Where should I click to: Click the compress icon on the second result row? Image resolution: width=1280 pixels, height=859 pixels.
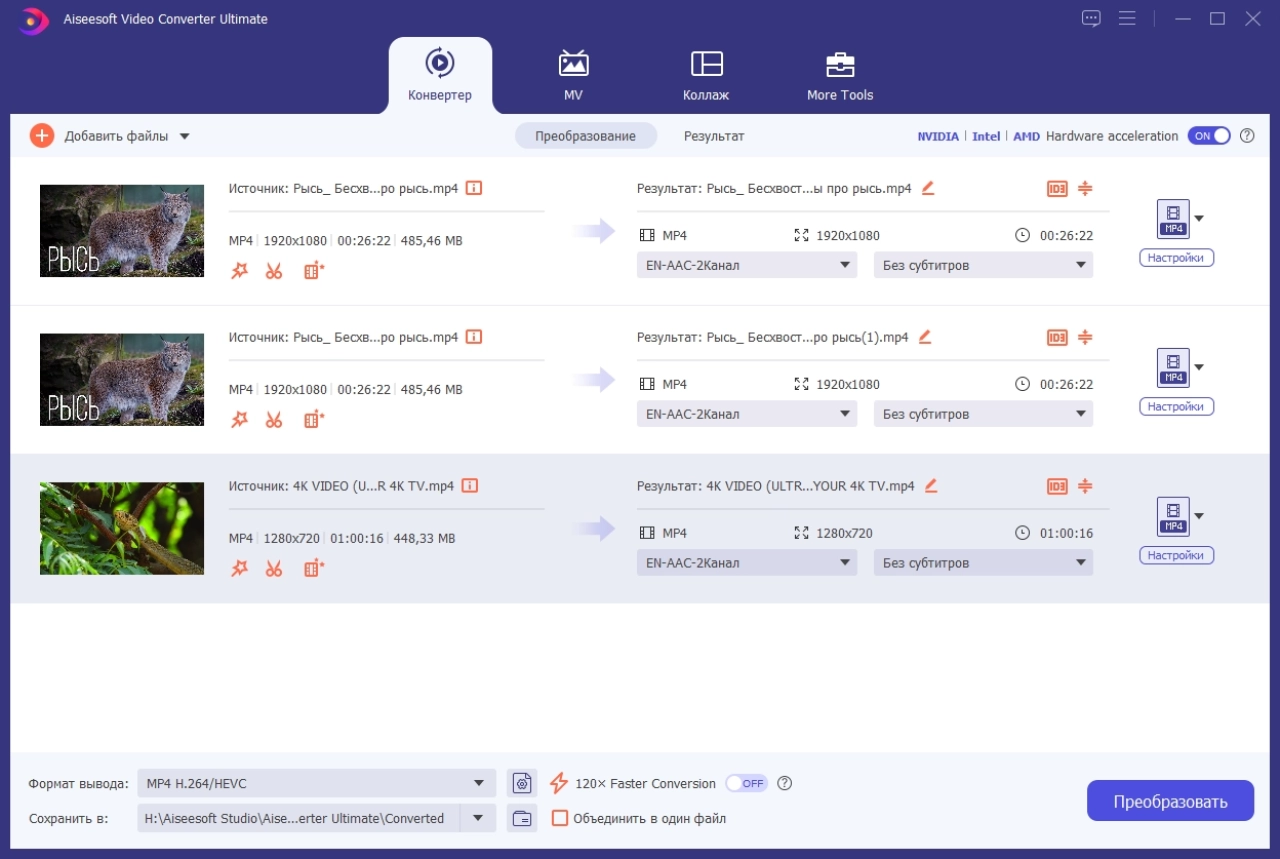1085,337
